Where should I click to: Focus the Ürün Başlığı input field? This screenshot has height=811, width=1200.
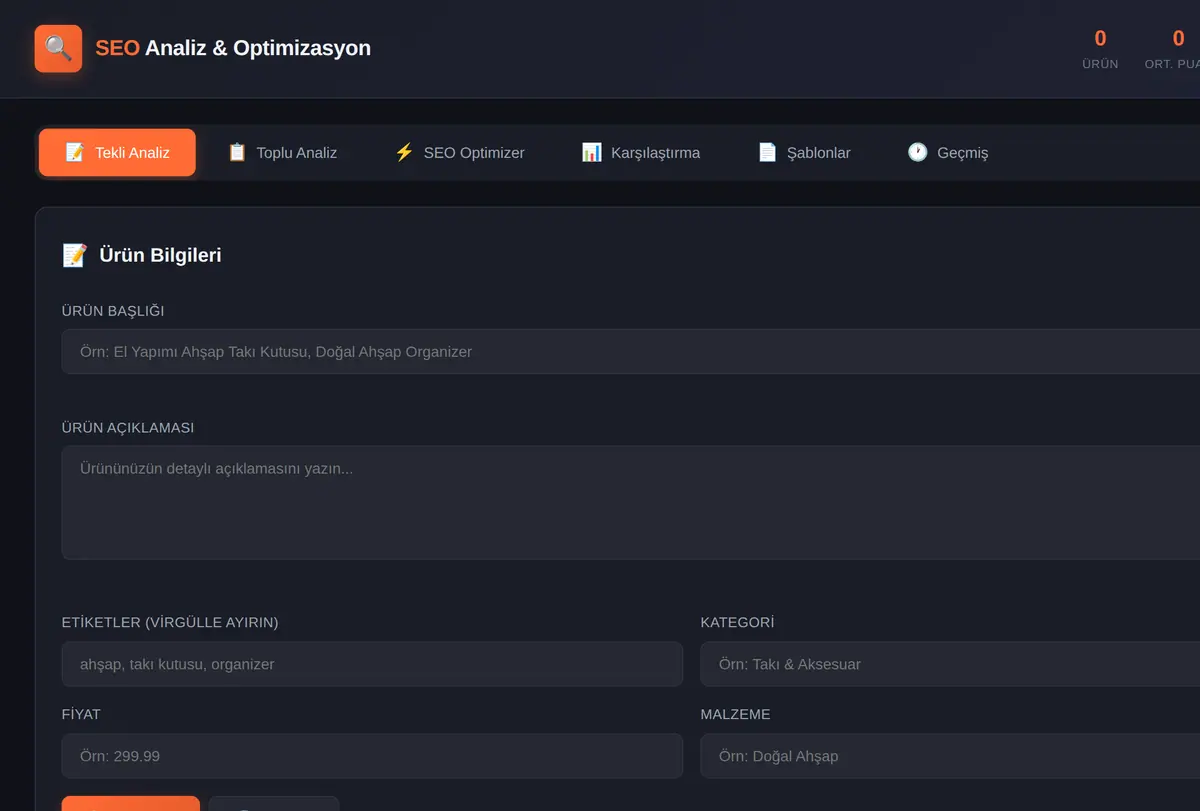(631, 352)
